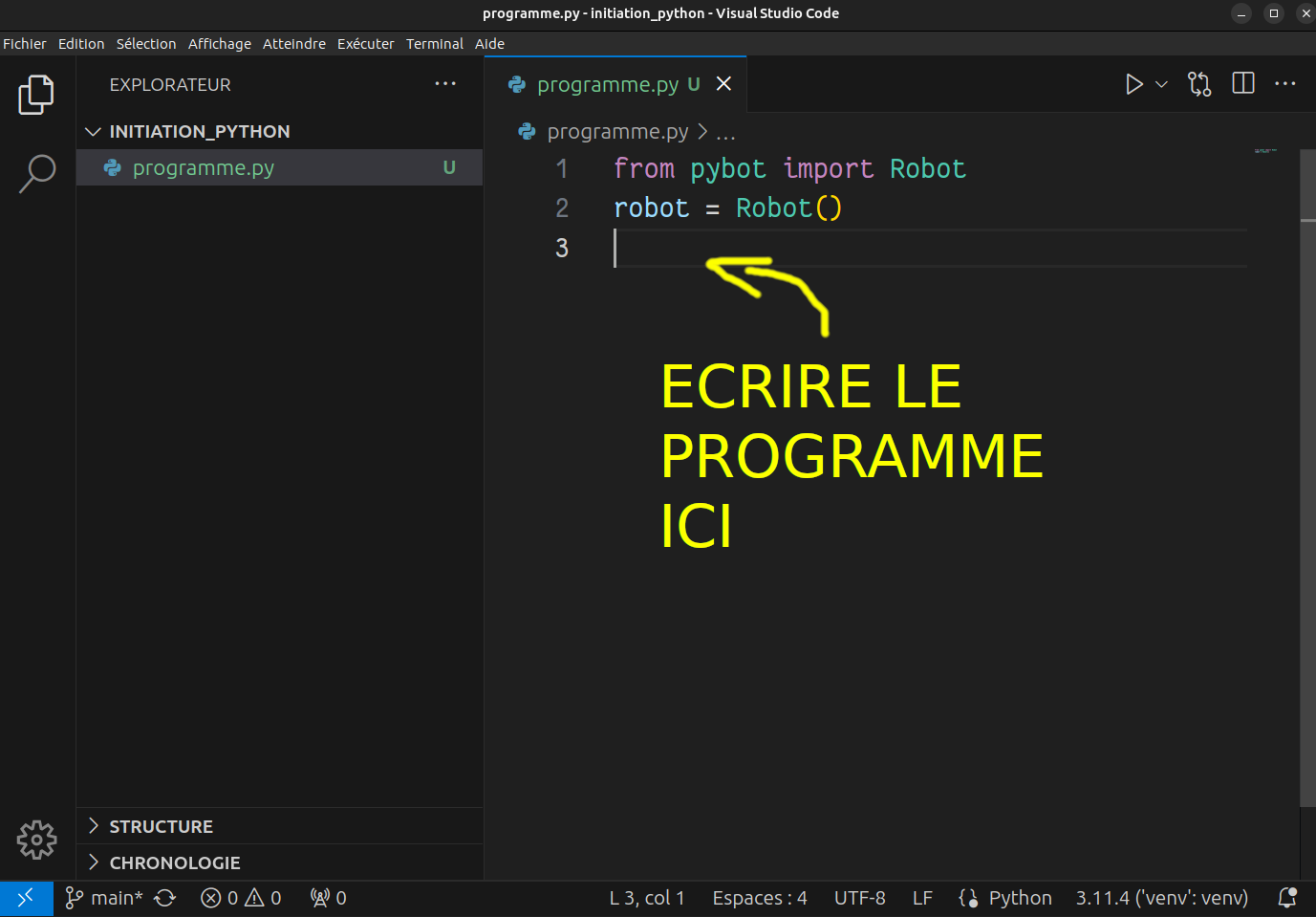
Task: Click the variable robot on line 2
Action: tap(651, 208)
